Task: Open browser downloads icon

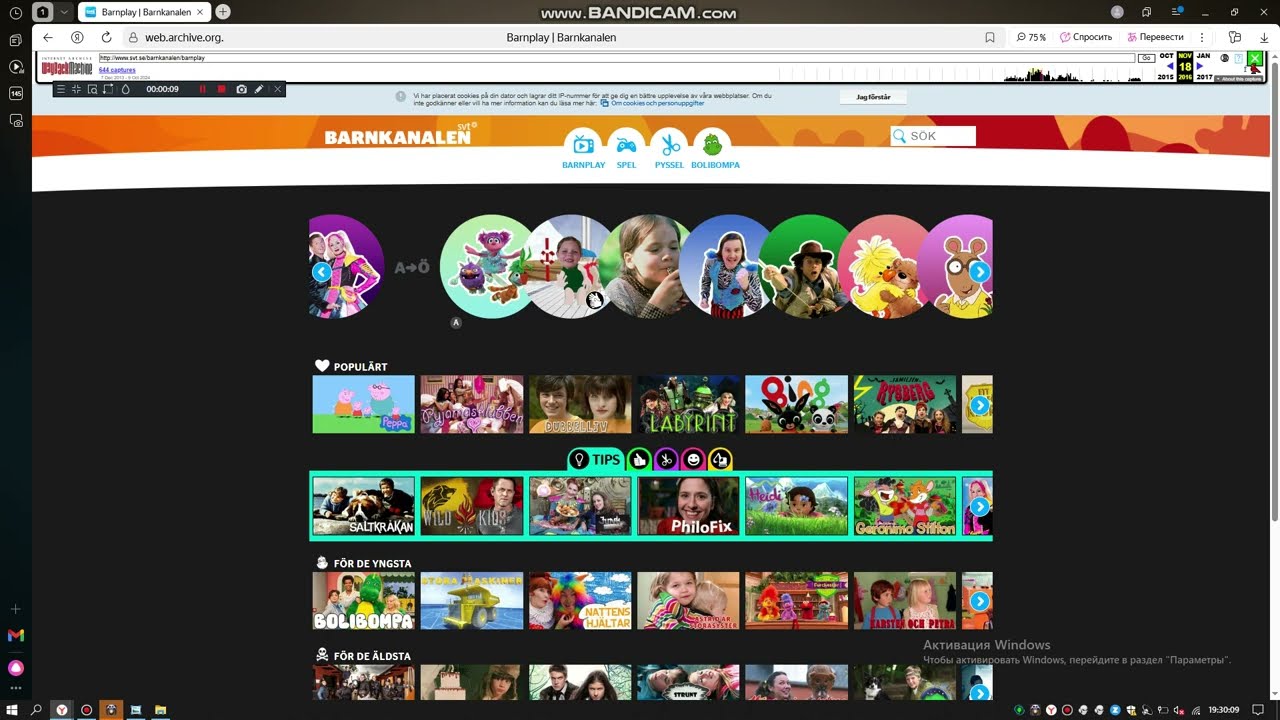Action: coord(1263,37)
